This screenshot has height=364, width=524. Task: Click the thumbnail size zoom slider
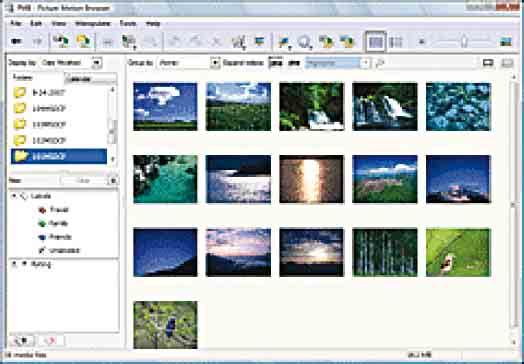tap(464, 42)
